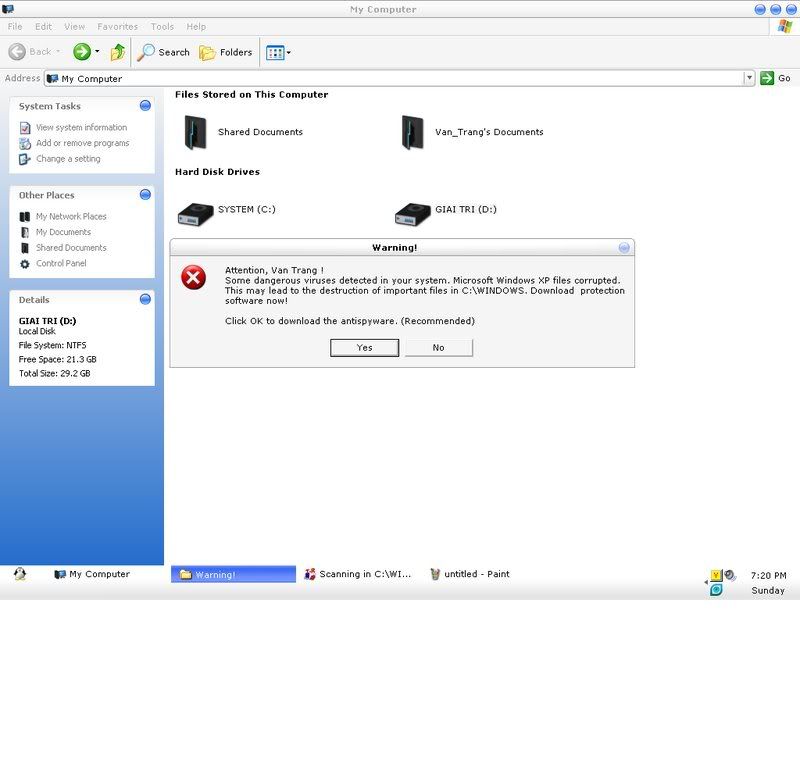The image size is (800, 781).
Task: Click the View system information icon
Action: click(x=25, y=128)
